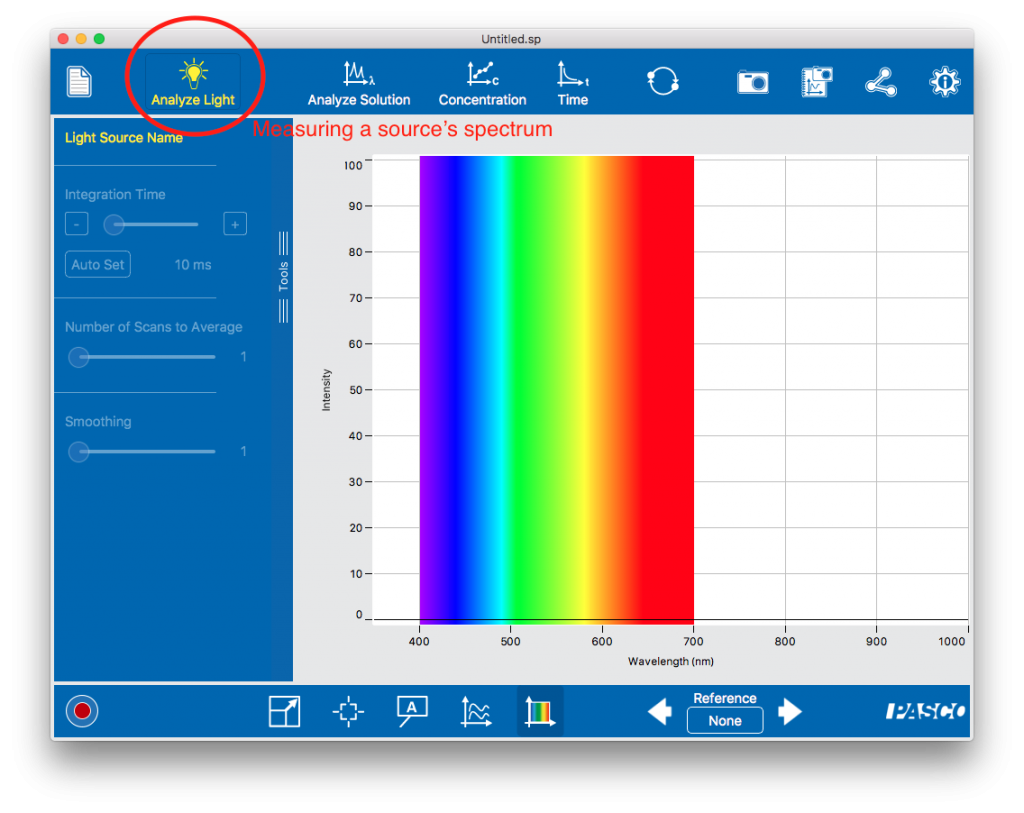The width and height of the screenshot is (1024, 813).
Task: Toggle the spectrum rainbow display view
Action: pyautogui.click(x=539, y=710)
